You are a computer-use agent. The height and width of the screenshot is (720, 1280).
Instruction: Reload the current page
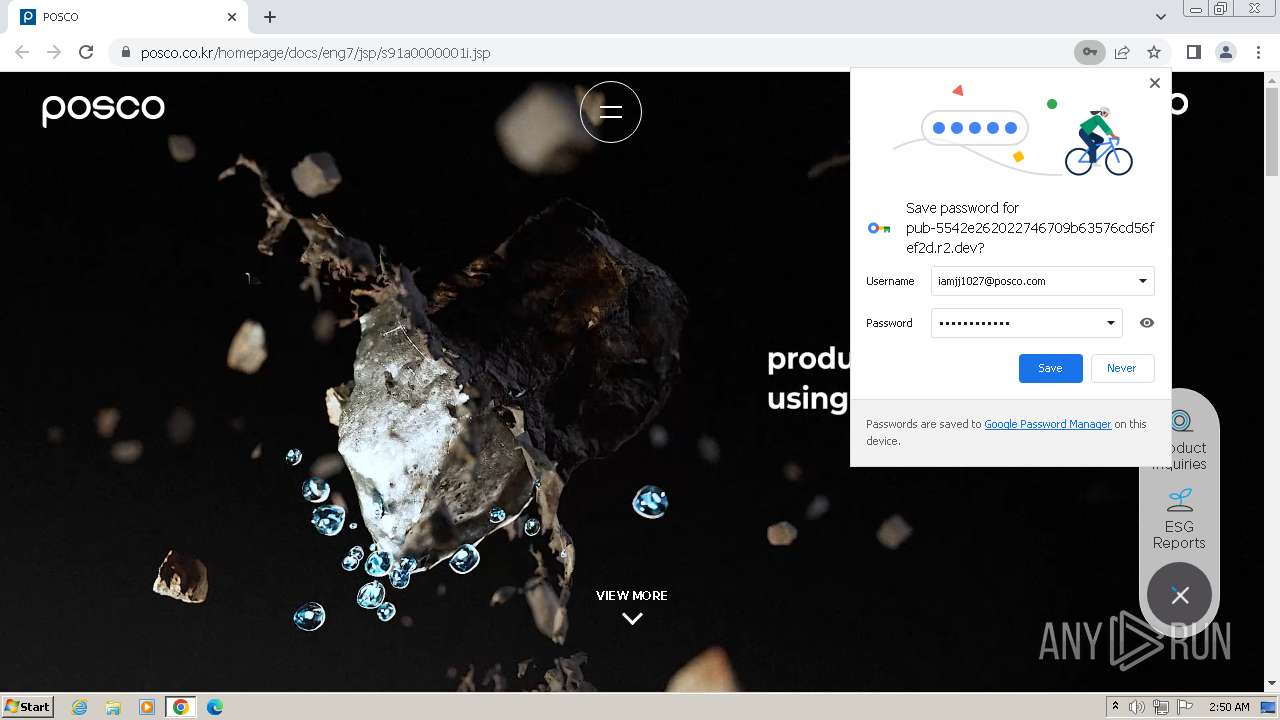(86, 52)
